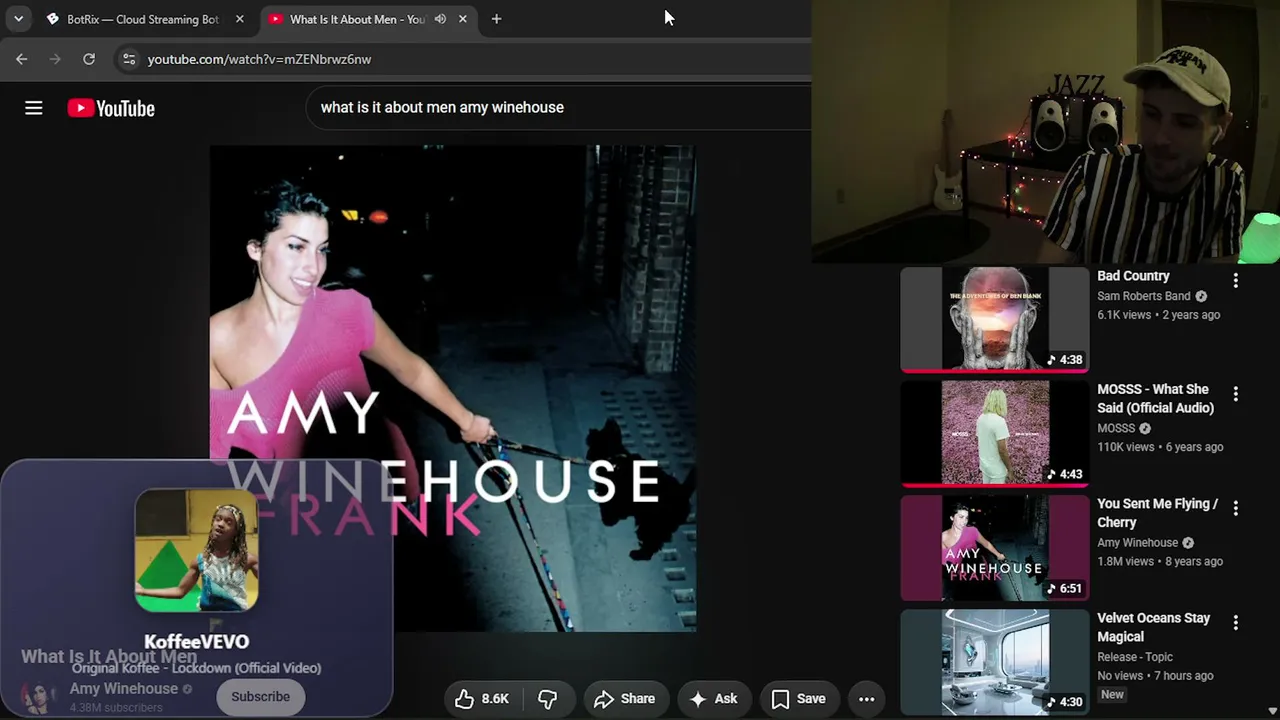Expand the browser tab search dropdown
The image size is (1280, 720).
coord(18,19)
